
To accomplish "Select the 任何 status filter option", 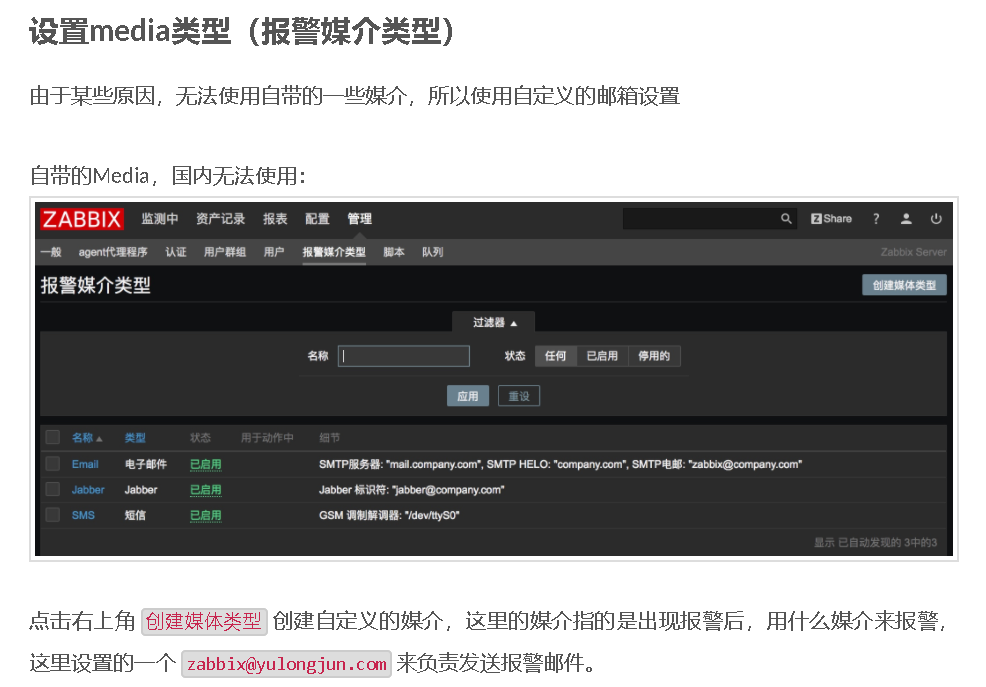I will pyautogui.click(x=555, y=356).
